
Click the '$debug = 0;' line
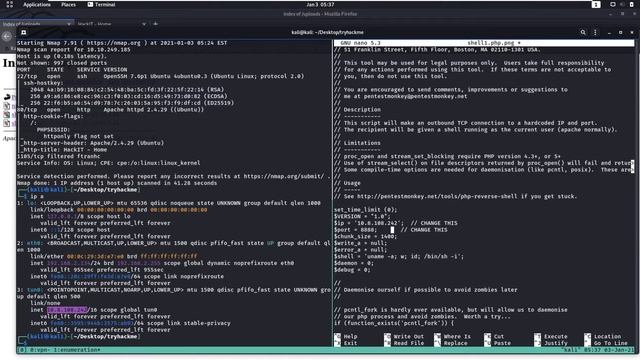click(352, 270)
